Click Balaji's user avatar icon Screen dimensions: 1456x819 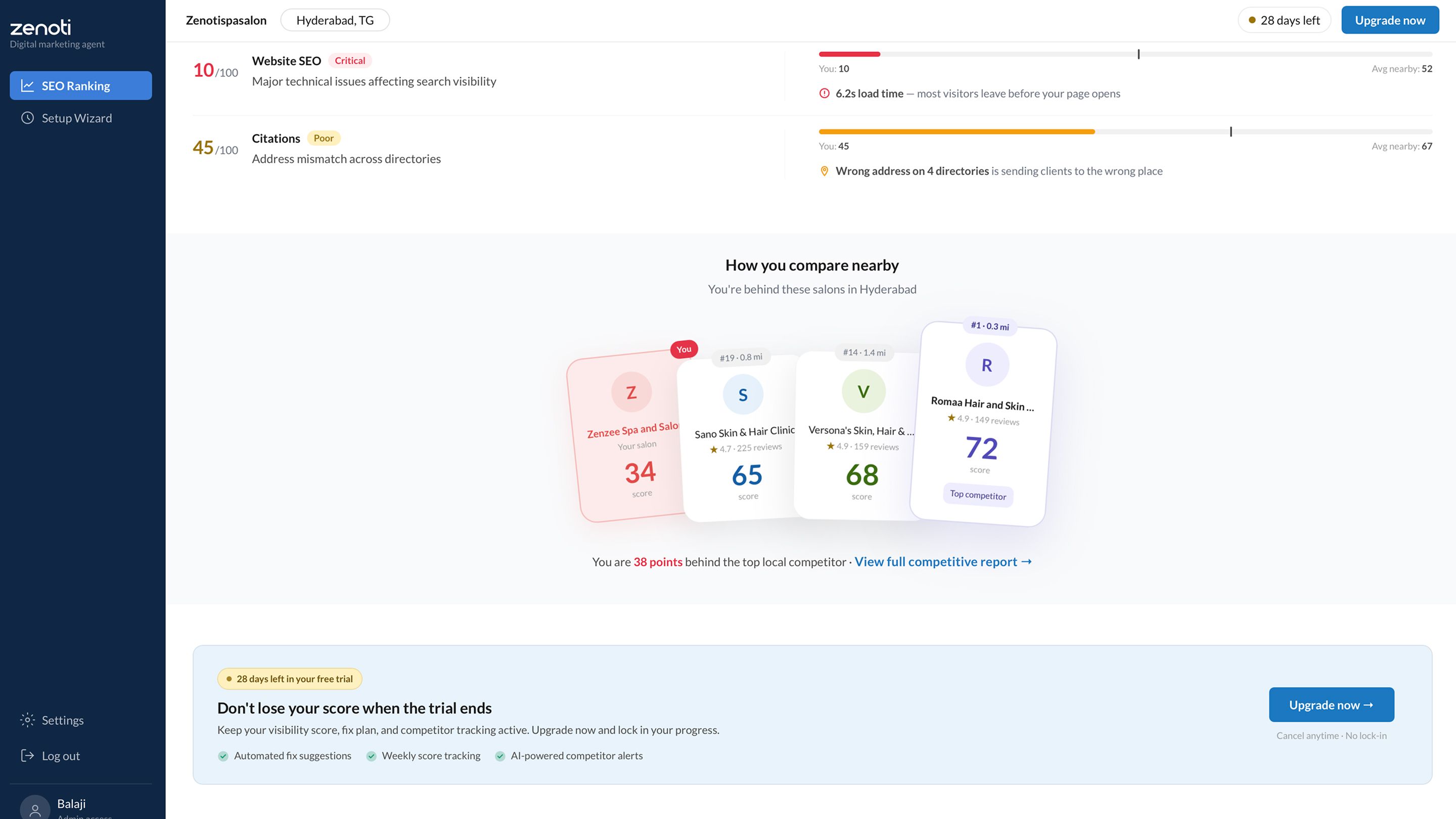click(35, 808)
